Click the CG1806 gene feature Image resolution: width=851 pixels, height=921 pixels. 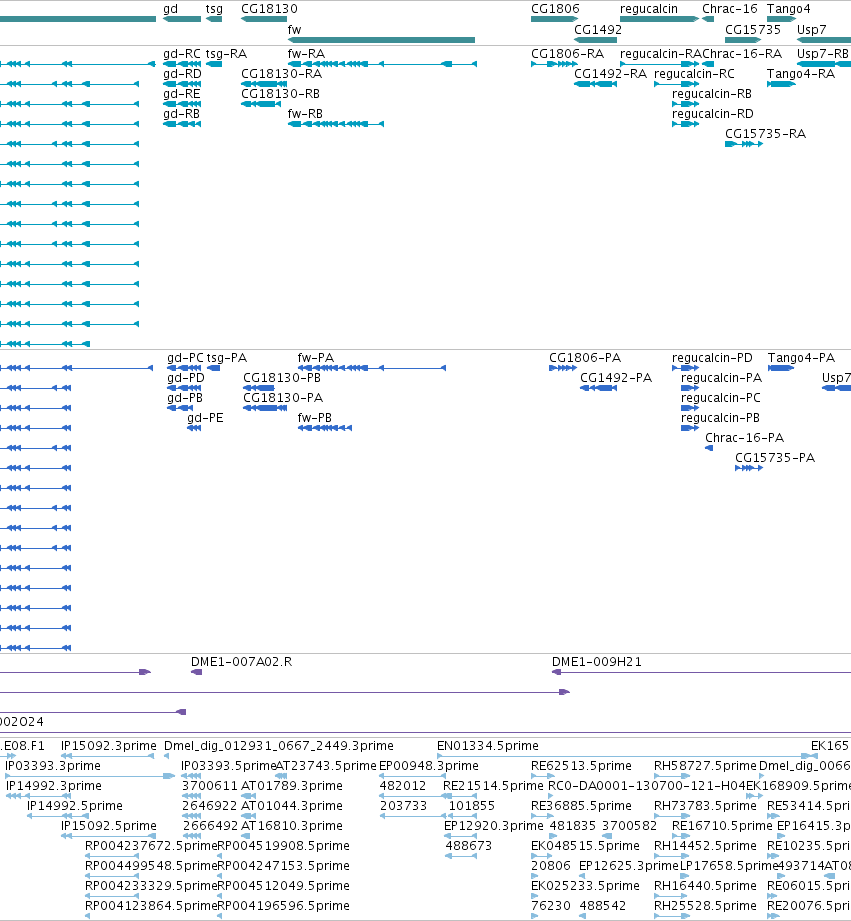[x=554, y=19]
